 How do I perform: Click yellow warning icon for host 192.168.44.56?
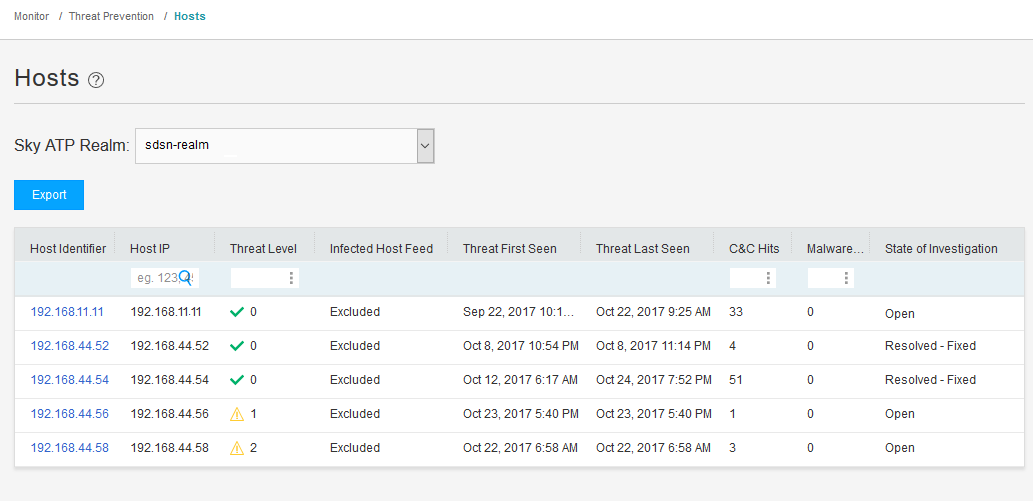(237, 414)
